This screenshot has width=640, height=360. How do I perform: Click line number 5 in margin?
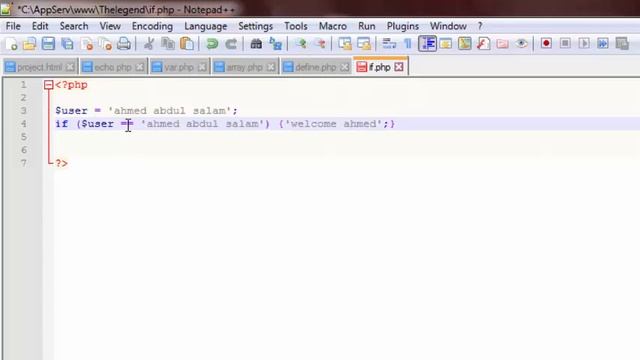pyautogui.click(x=24, y=137)
